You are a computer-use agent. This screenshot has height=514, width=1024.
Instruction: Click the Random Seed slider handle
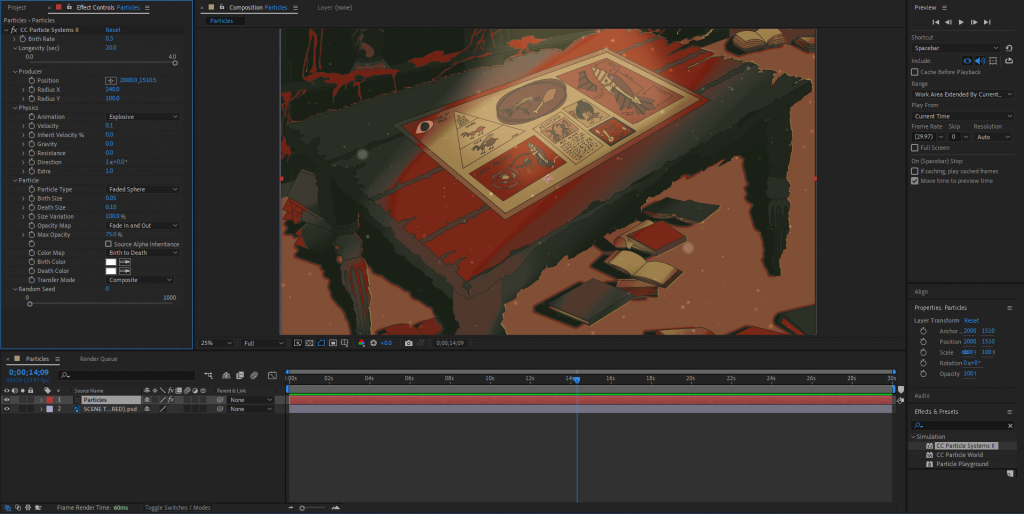pyautogui.click(x=29, y=304)
